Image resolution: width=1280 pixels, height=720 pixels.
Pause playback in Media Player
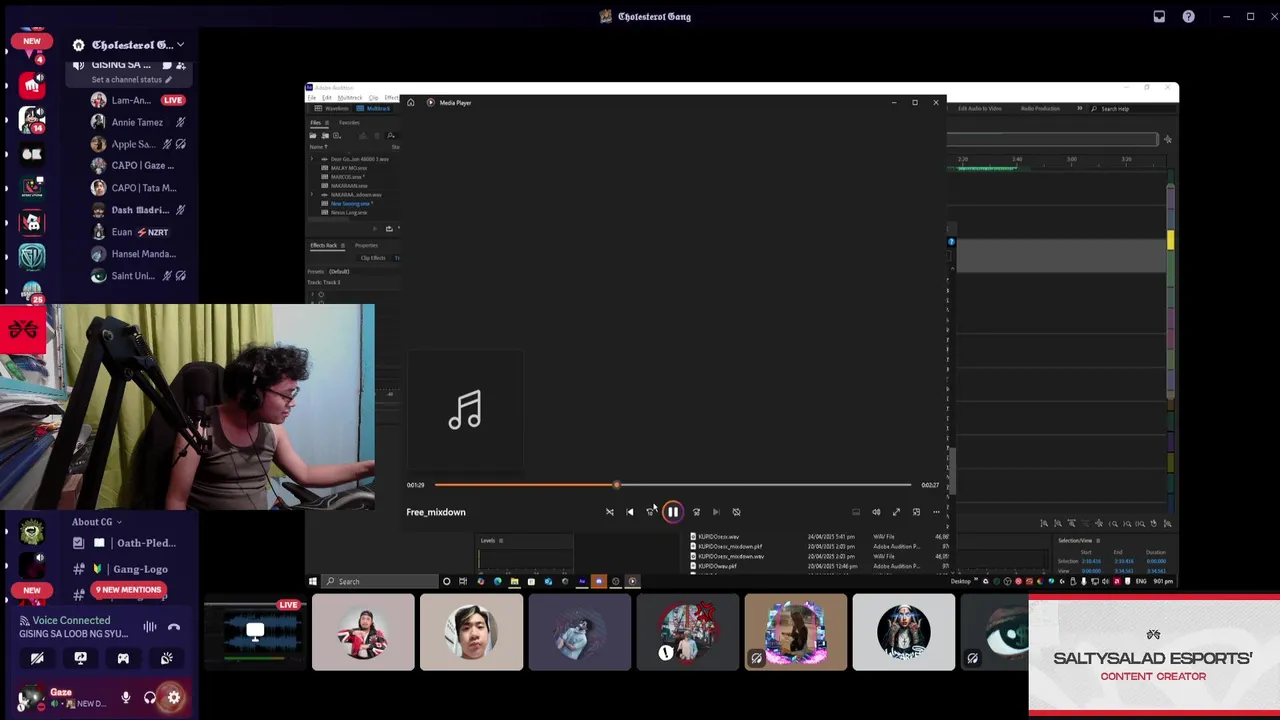pos(672,512)
